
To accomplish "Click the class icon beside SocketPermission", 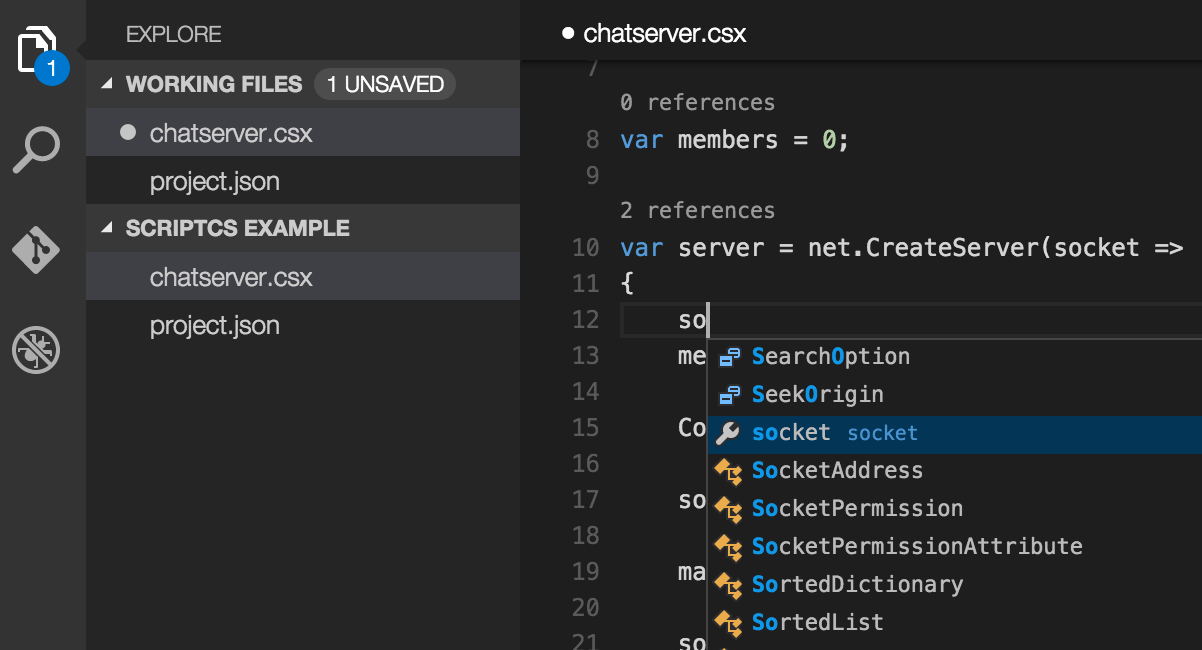I will (x=729, y=507).
